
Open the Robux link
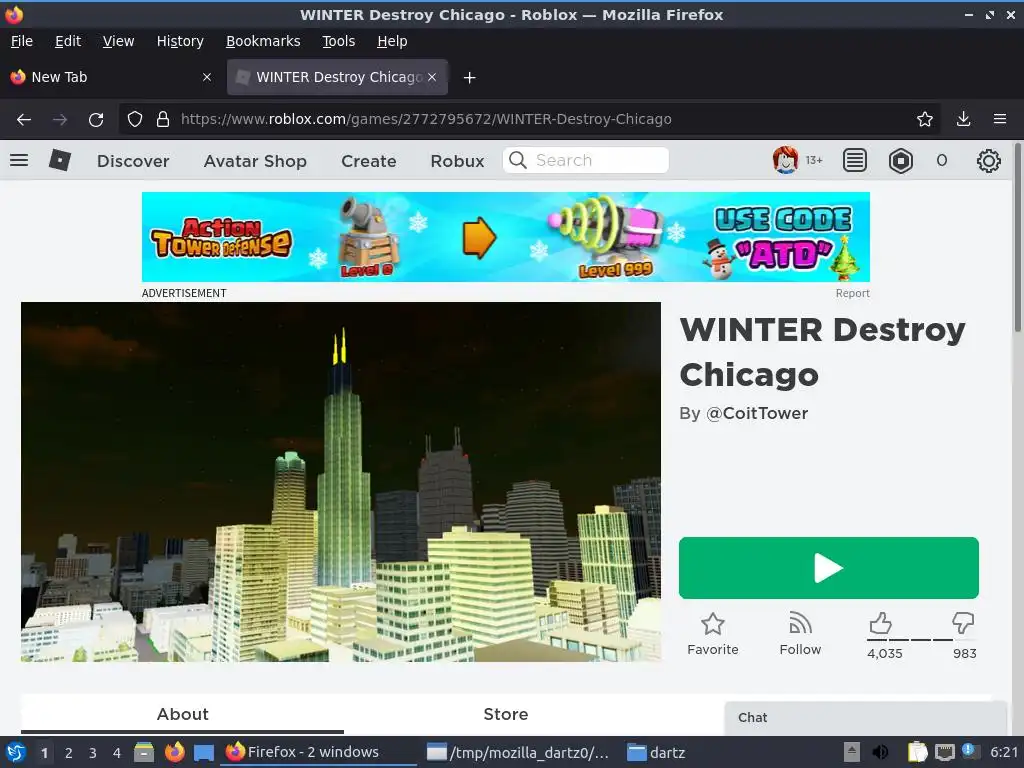tap(457, 161)
